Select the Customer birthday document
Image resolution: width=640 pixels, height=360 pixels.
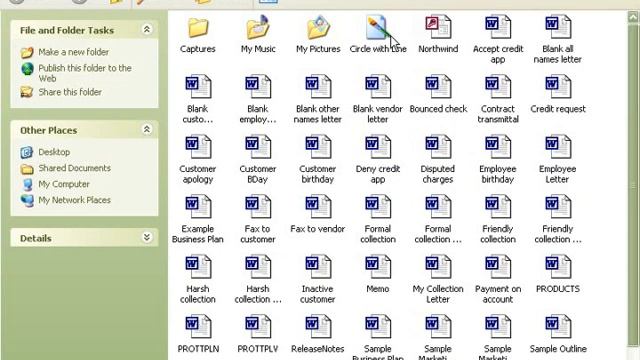coord(318,147)
